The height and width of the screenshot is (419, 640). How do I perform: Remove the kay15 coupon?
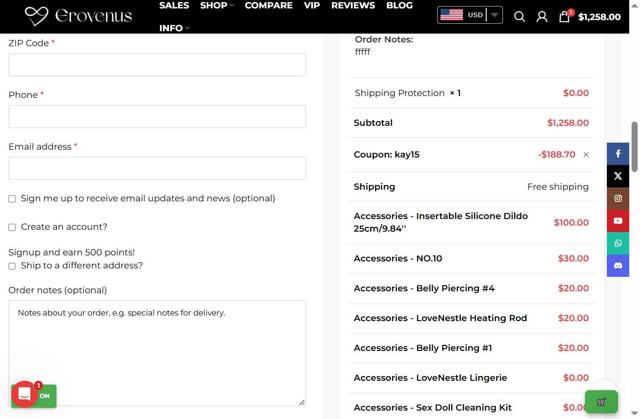coord(586,155)
